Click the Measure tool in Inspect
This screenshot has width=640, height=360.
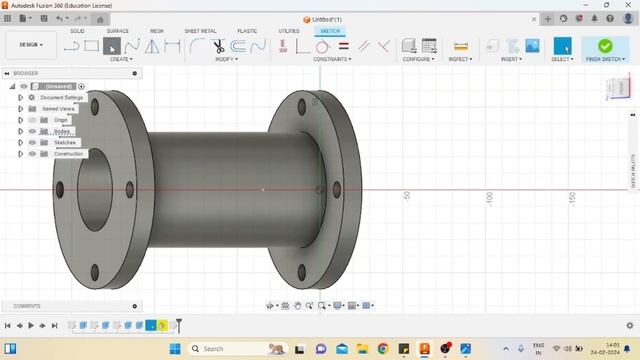461,46
